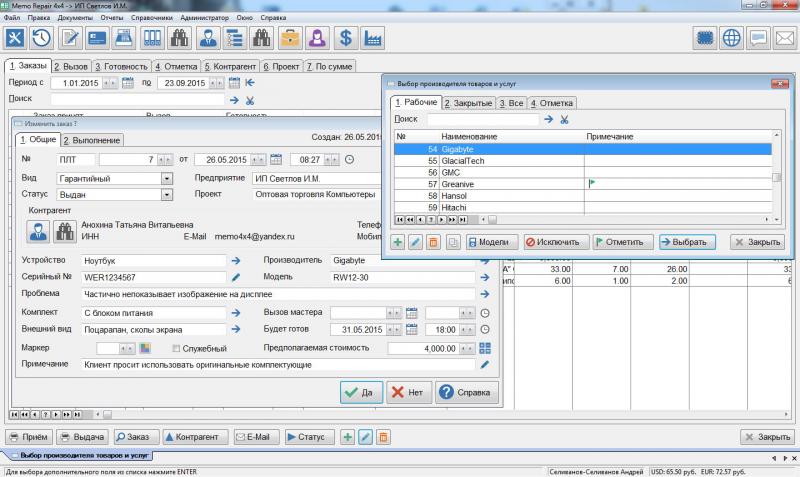
Task: Click green plus add icon in manufacturer dialog
Action: (397, 242)
